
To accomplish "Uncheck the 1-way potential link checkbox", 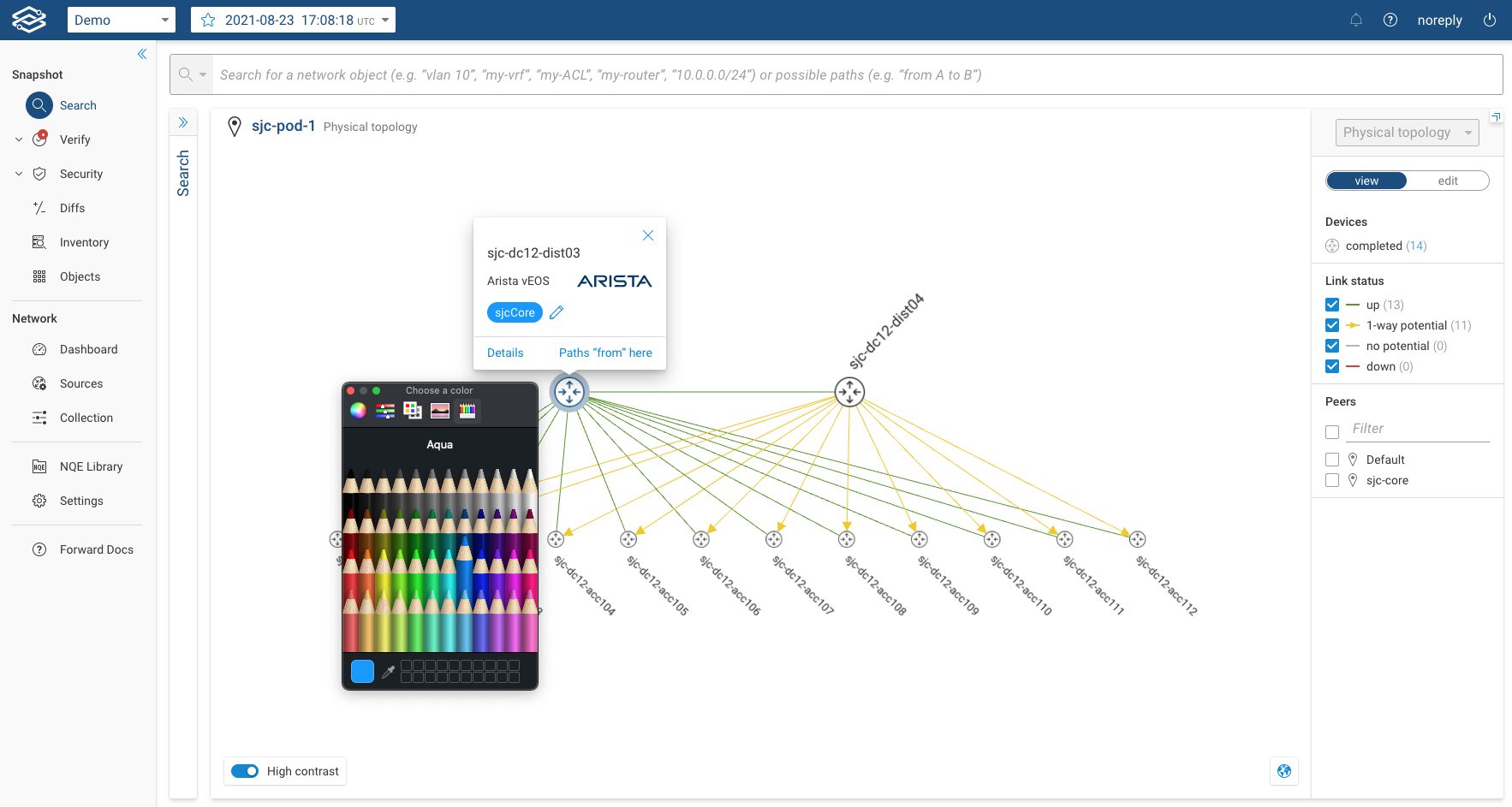I will point(1332,325).
